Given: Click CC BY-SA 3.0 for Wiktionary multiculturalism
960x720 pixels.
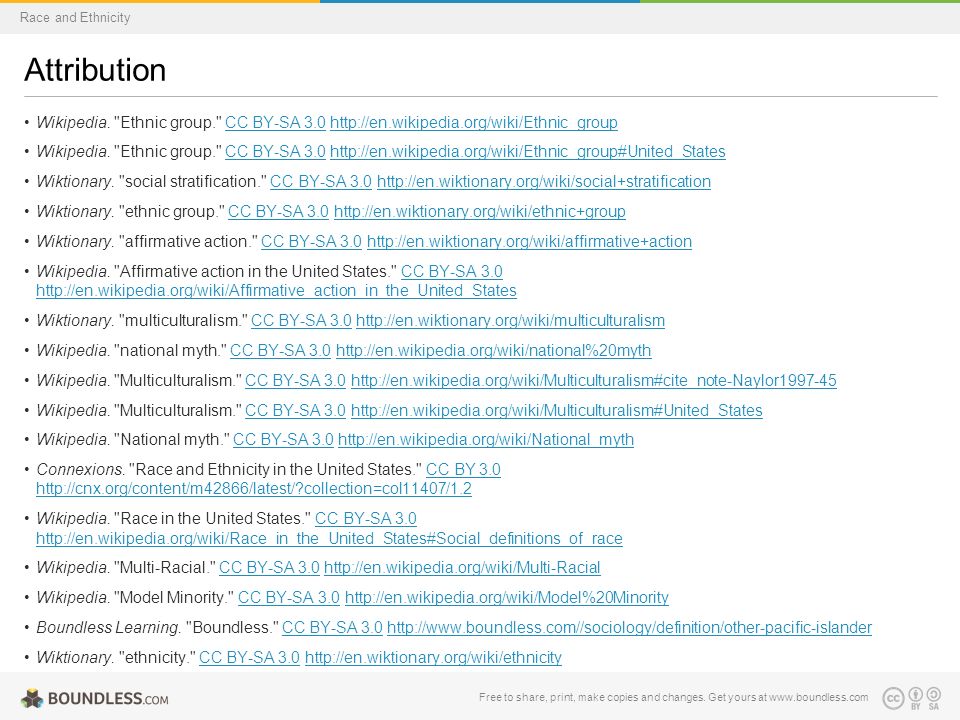Looking at the screenshot, I should 301,320.
